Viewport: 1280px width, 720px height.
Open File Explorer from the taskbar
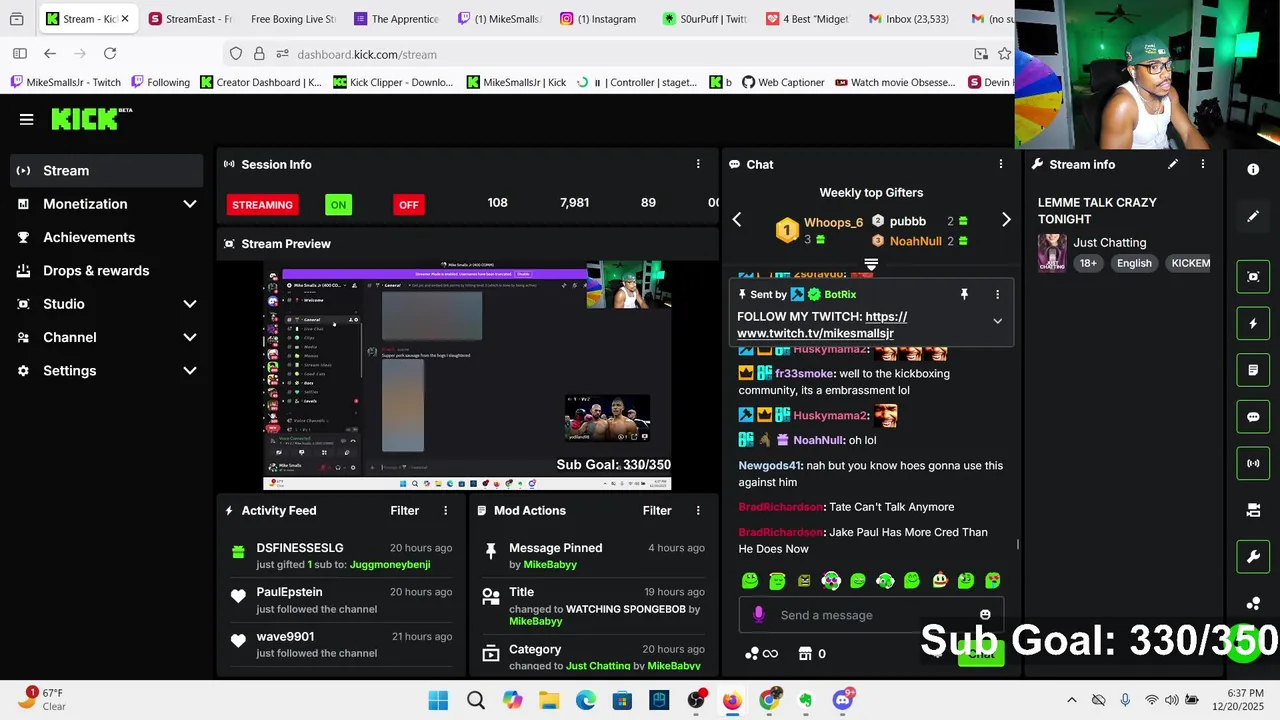(549, 700)
